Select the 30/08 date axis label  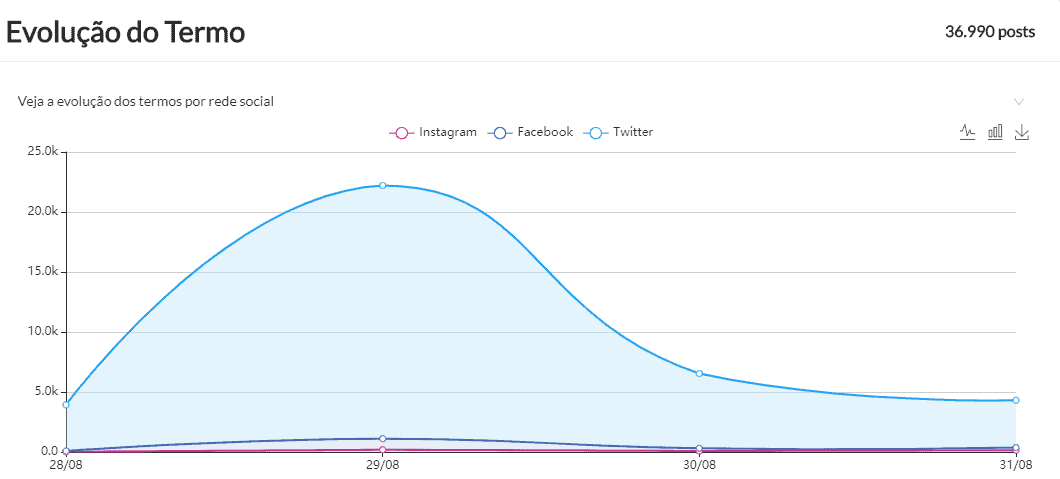coord(699,465)
